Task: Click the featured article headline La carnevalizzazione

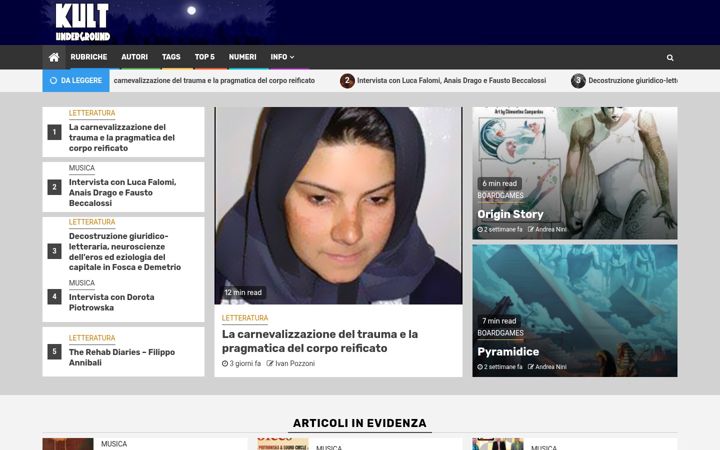Action: (x=320, y=341)
